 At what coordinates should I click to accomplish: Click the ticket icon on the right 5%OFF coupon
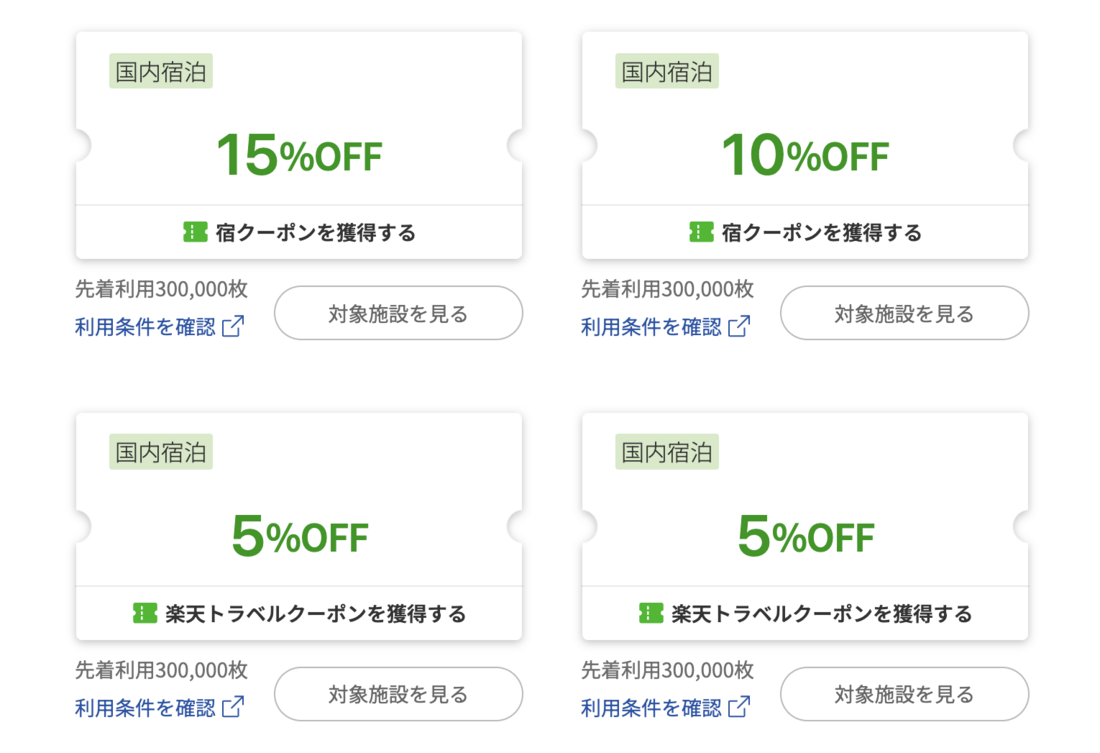(651, 613)
